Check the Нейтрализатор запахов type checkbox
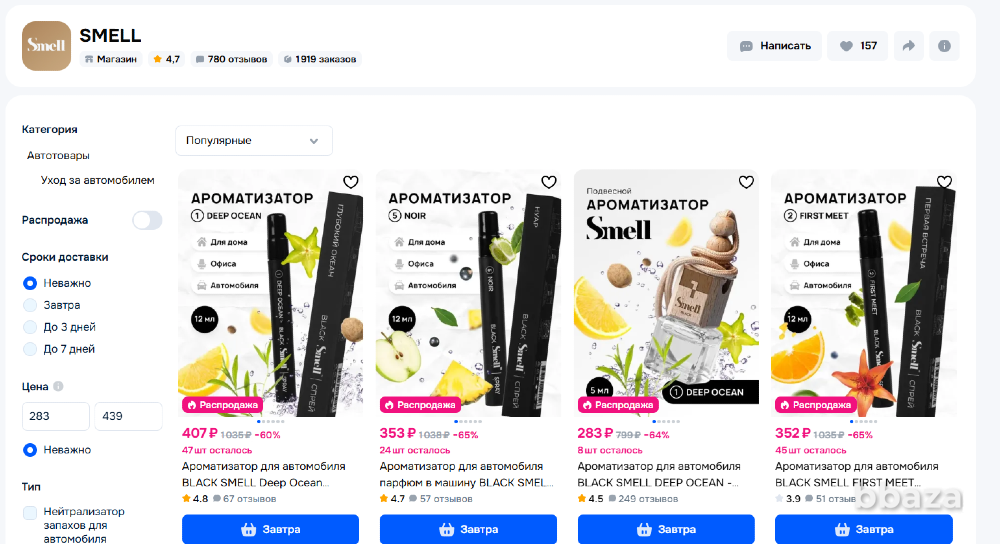The height and width of the screenshot is (544, 1000). coord(30,513)
